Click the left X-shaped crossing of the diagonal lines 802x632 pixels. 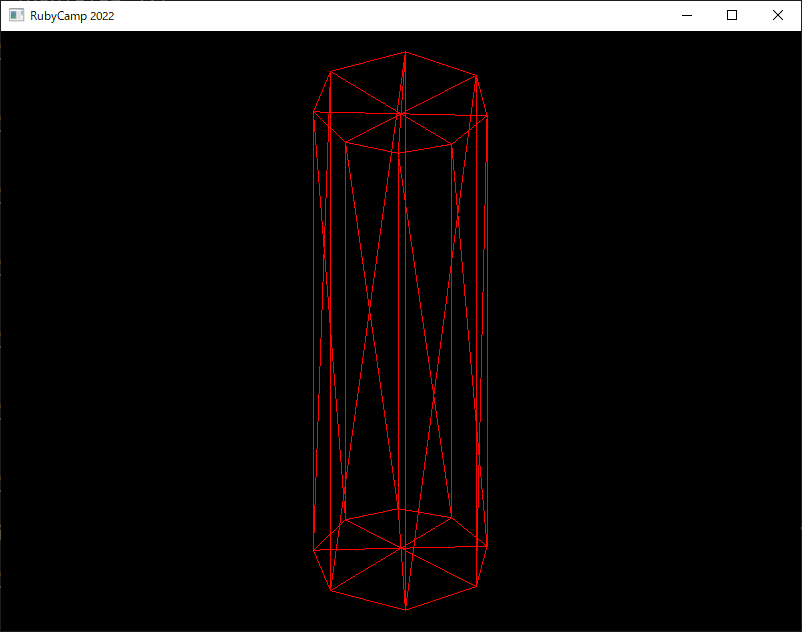tap(369, 309)
